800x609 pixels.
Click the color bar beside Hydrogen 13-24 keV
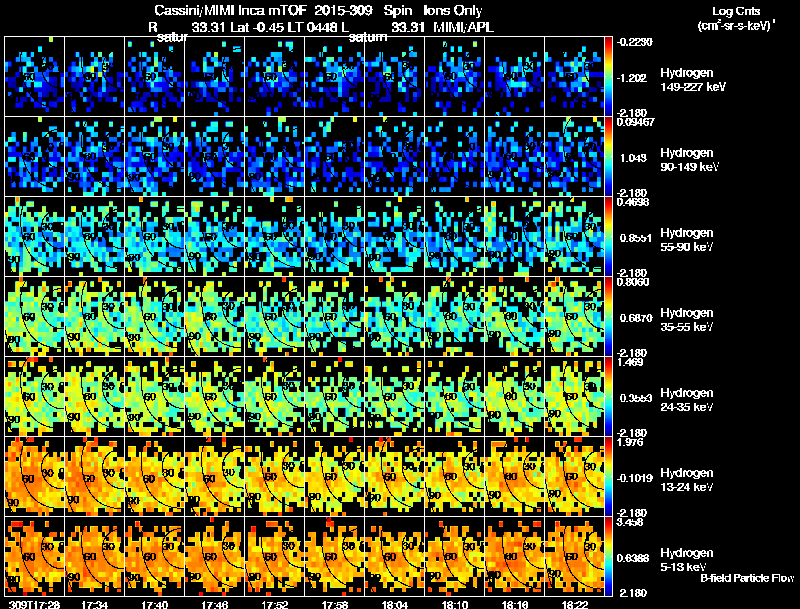tap(608, 477)
